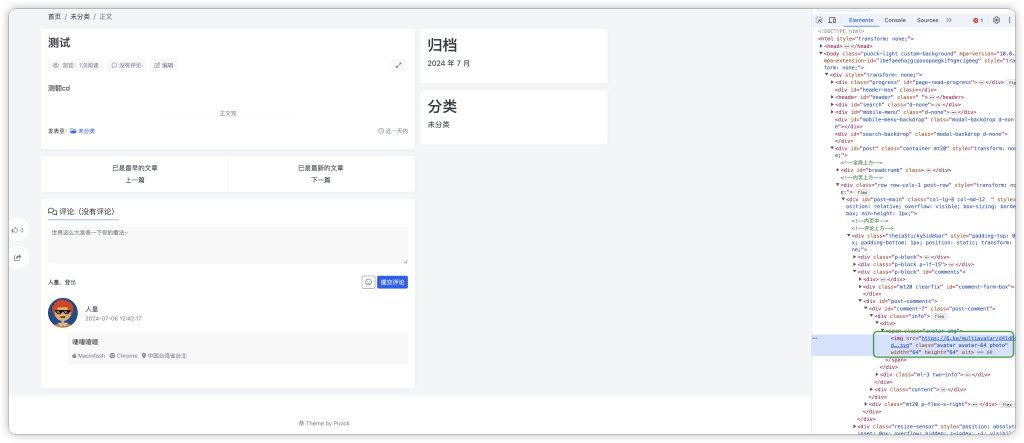The image size is (1024, 443).
Task: Click the fullscreen expand icon in post header
Action: [x=399, y=65]
